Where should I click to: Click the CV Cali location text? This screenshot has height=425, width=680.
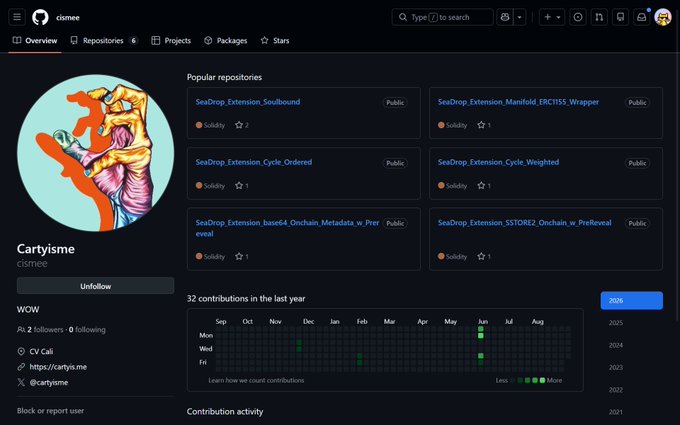[x=41, y=351]
